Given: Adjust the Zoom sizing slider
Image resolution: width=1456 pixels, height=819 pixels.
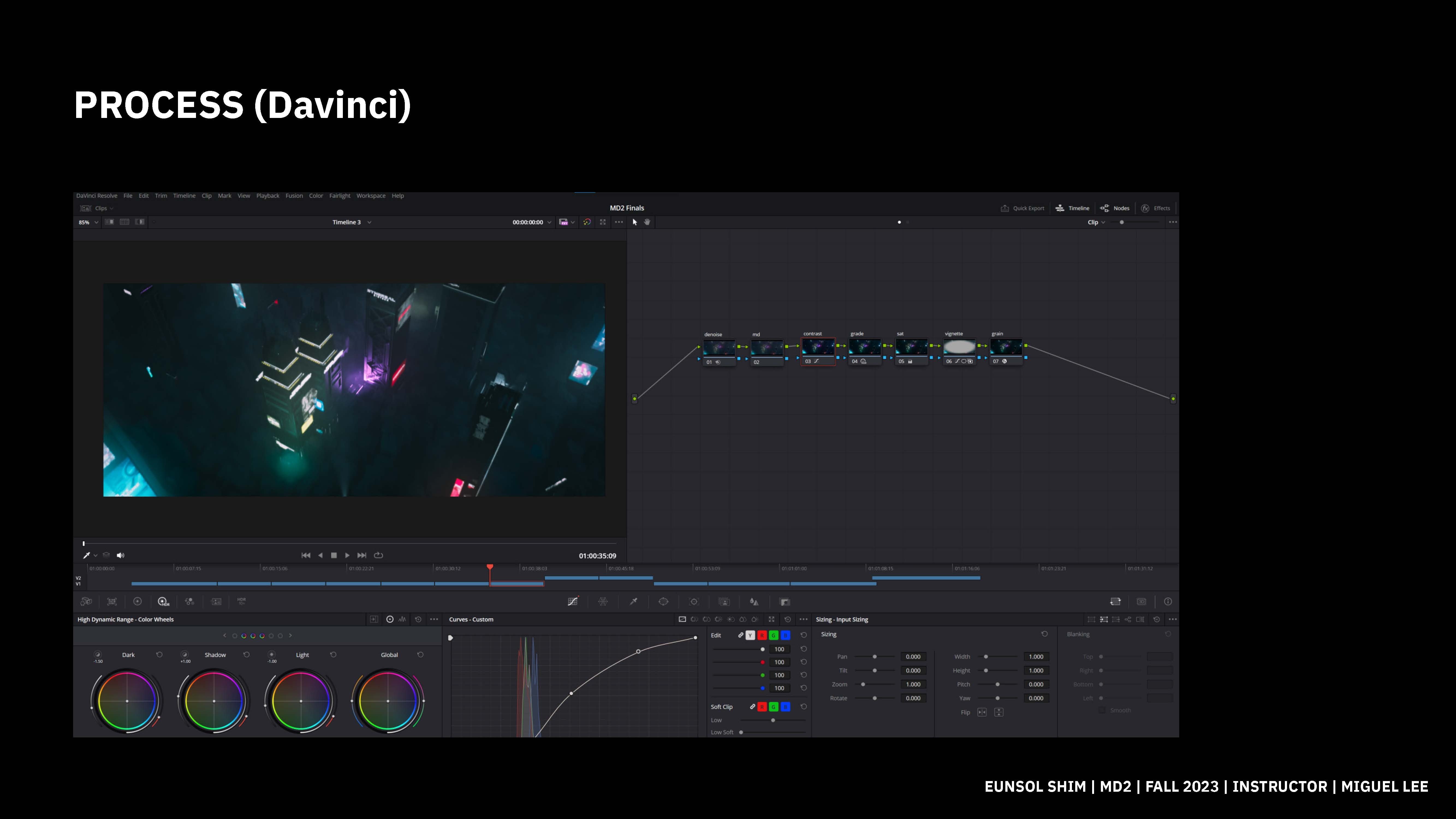Looking at the screenshot, I should click(863, 684).
